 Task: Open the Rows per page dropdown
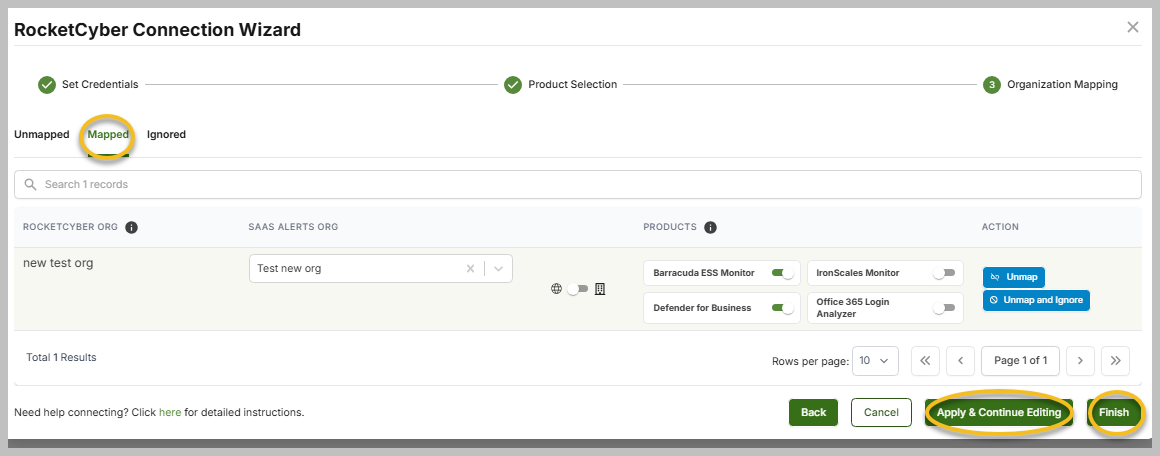(875, 361)
